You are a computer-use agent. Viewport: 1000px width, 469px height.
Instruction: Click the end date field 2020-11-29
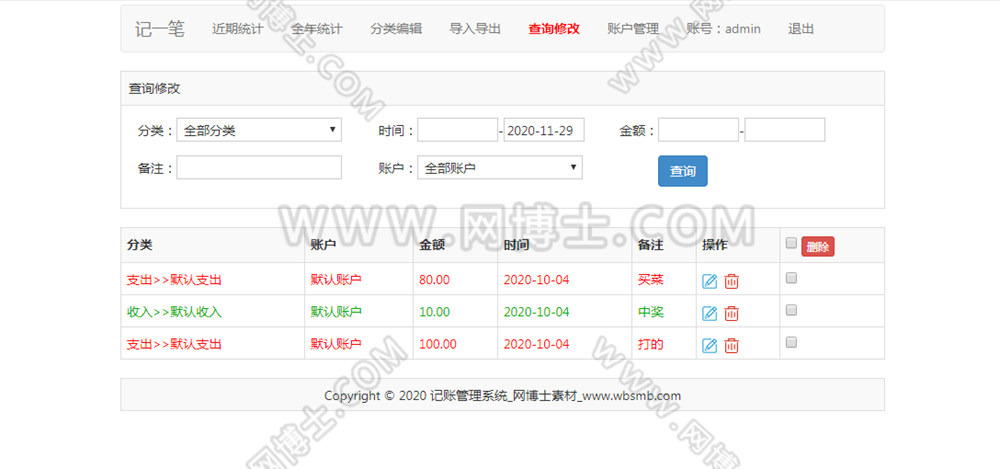[544, 130]
